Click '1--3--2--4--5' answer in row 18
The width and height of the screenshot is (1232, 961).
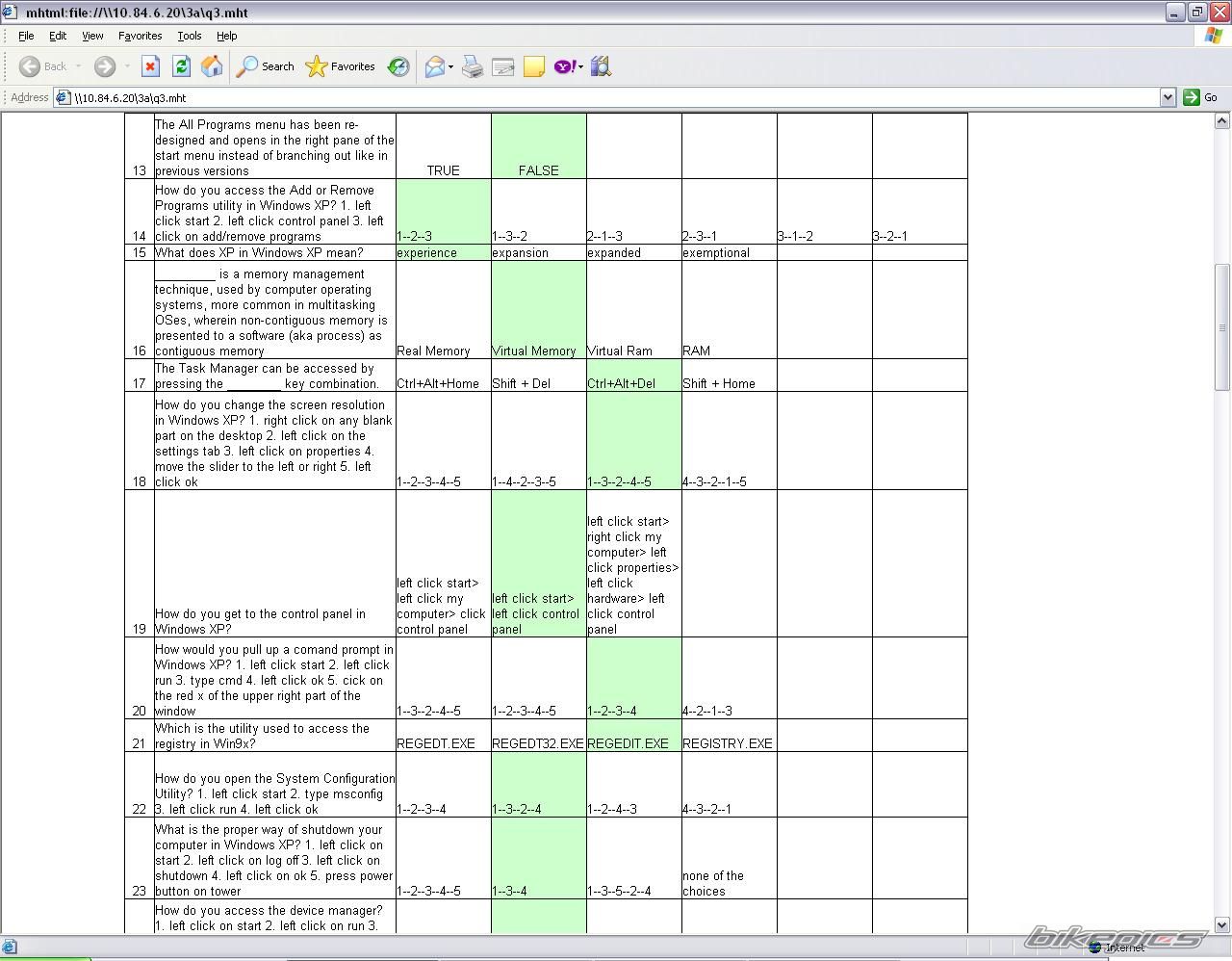pos(634,441)
